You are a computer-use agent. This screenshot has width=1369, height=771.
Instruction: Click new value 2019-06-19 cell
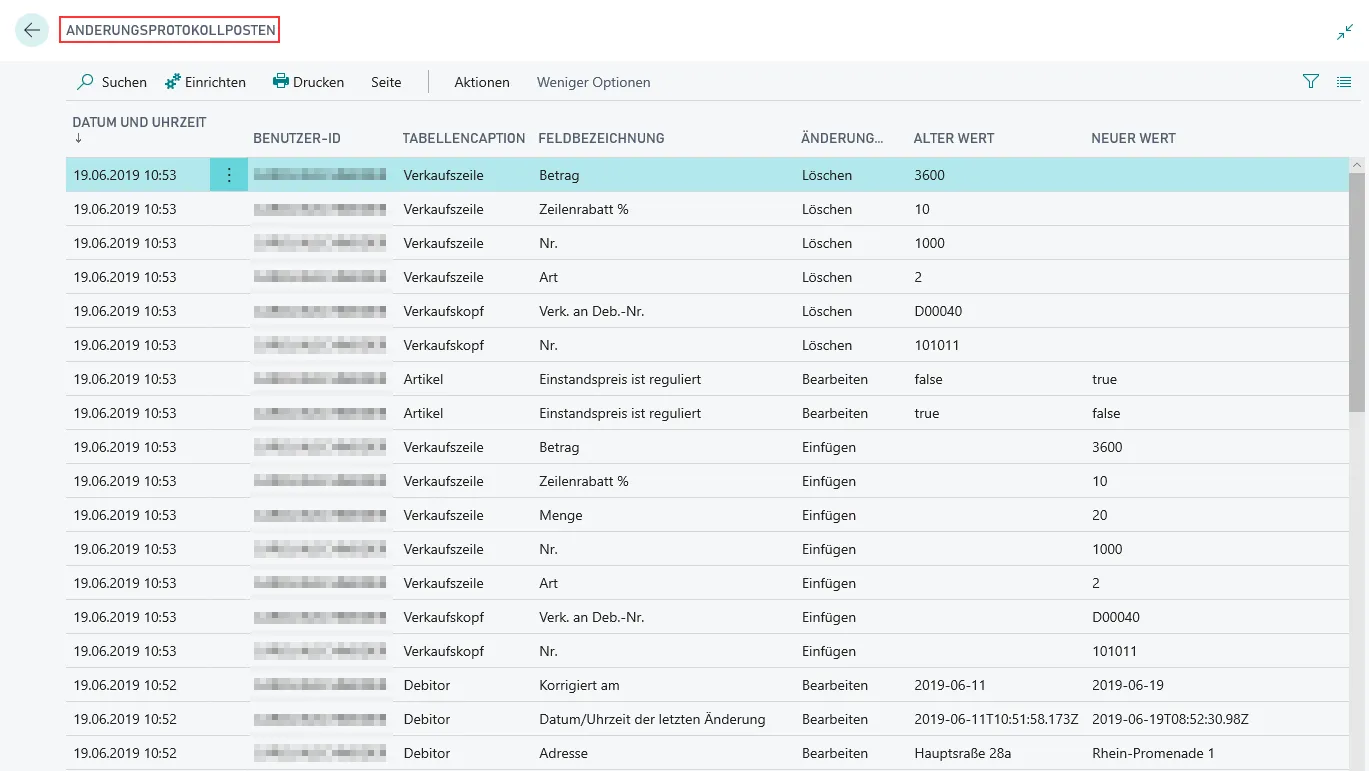[1128, 685]
